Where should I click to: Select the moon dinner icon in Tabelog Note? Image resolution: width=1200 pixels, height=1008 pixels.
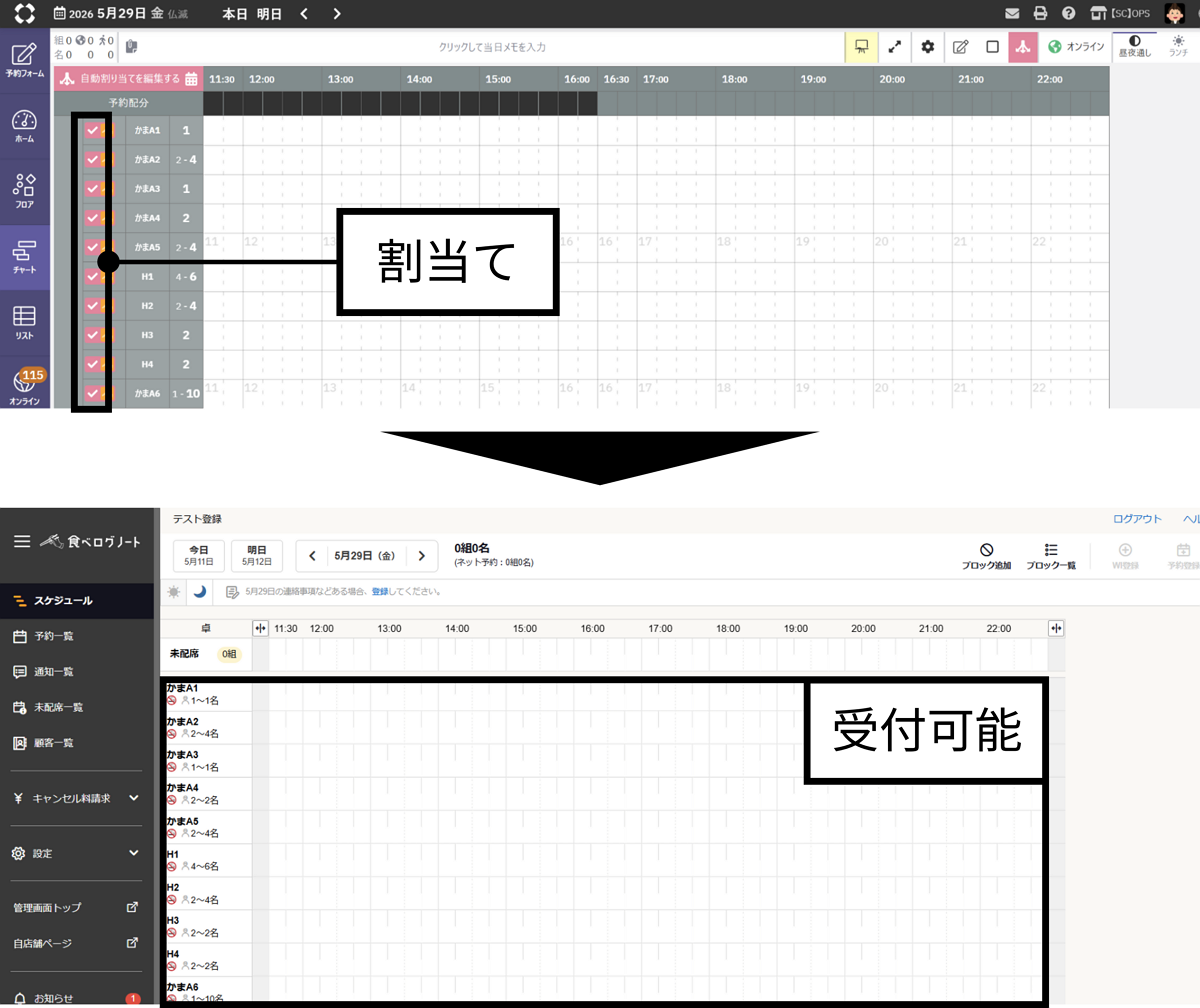click(200, 592)
